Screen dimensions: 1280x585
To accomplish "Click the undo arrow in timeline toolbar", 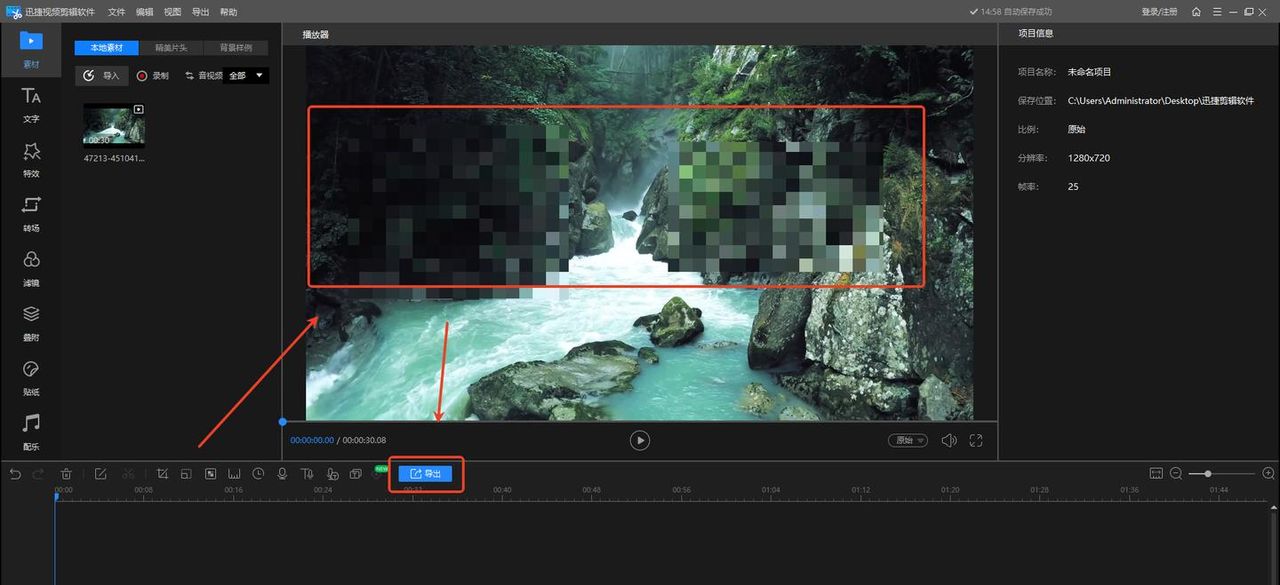I will pyautogui.click(x=15, y=474).
